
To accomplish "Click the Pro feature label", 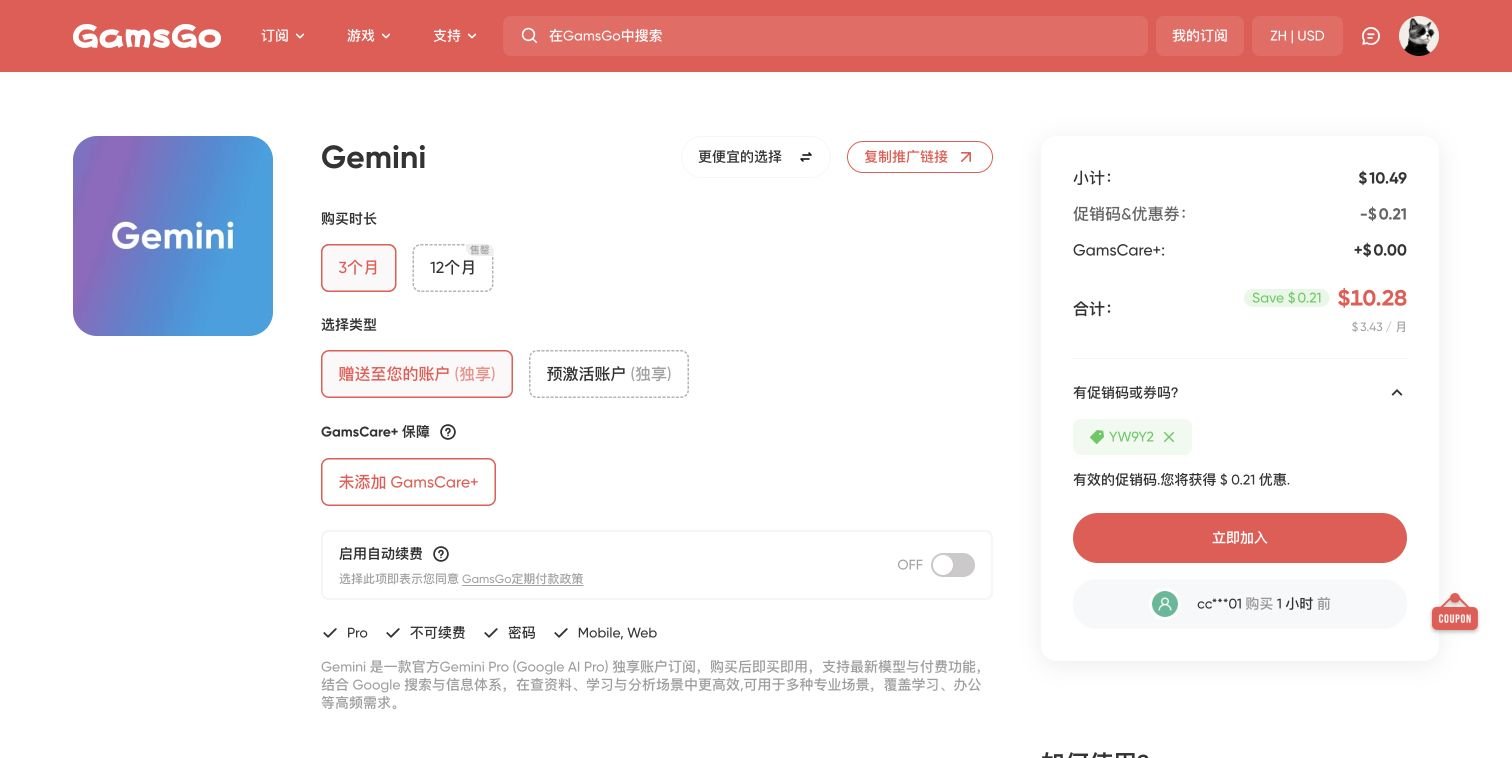I will click(x=357, y=633).
